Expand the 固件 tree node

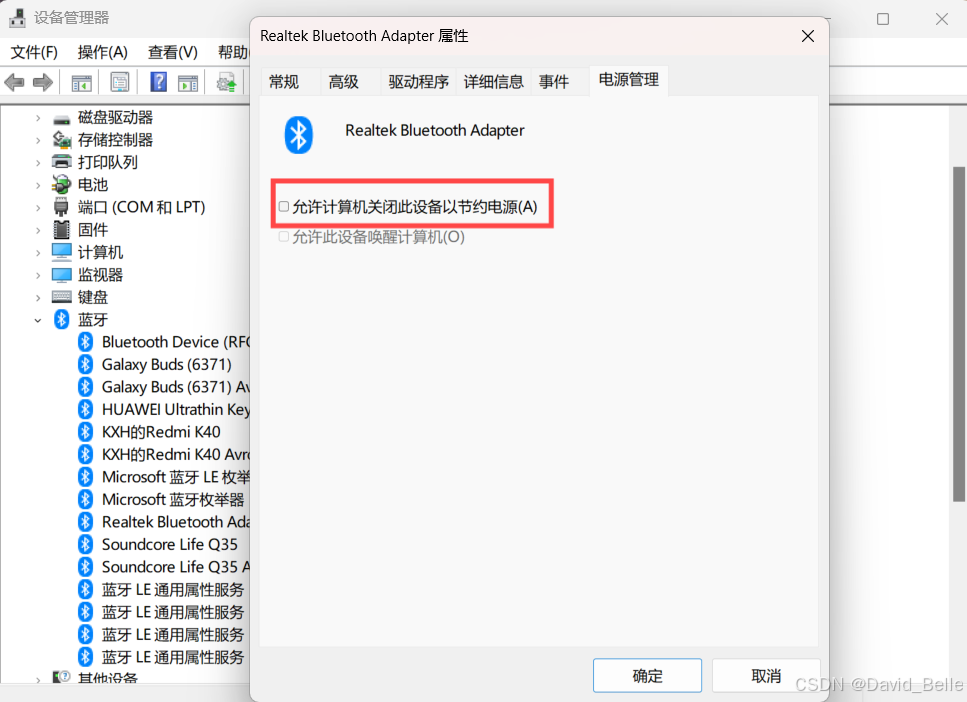[x=38, y=230]
